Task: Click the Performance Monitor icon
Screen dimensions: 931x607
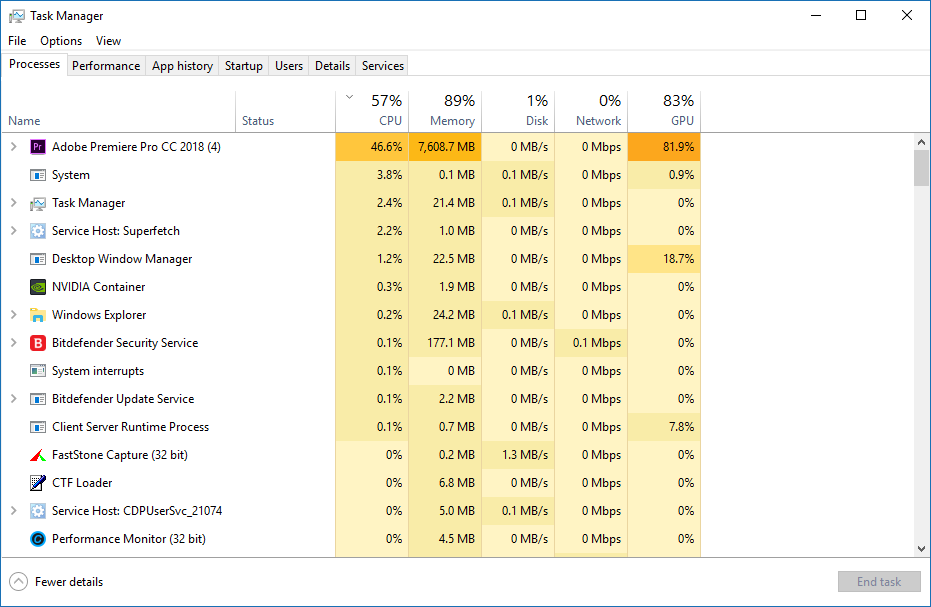Action: click(x=37, y=539)
